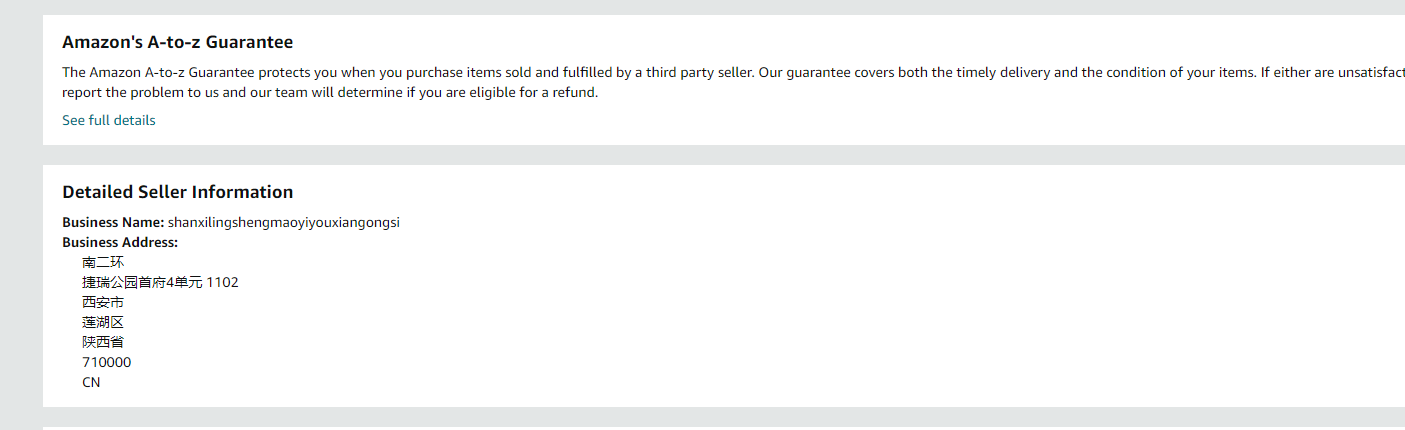This screenshot has height=430, width=1405.
Task: Click the 南二环 street address line
Action: click(x=103, y=262)
